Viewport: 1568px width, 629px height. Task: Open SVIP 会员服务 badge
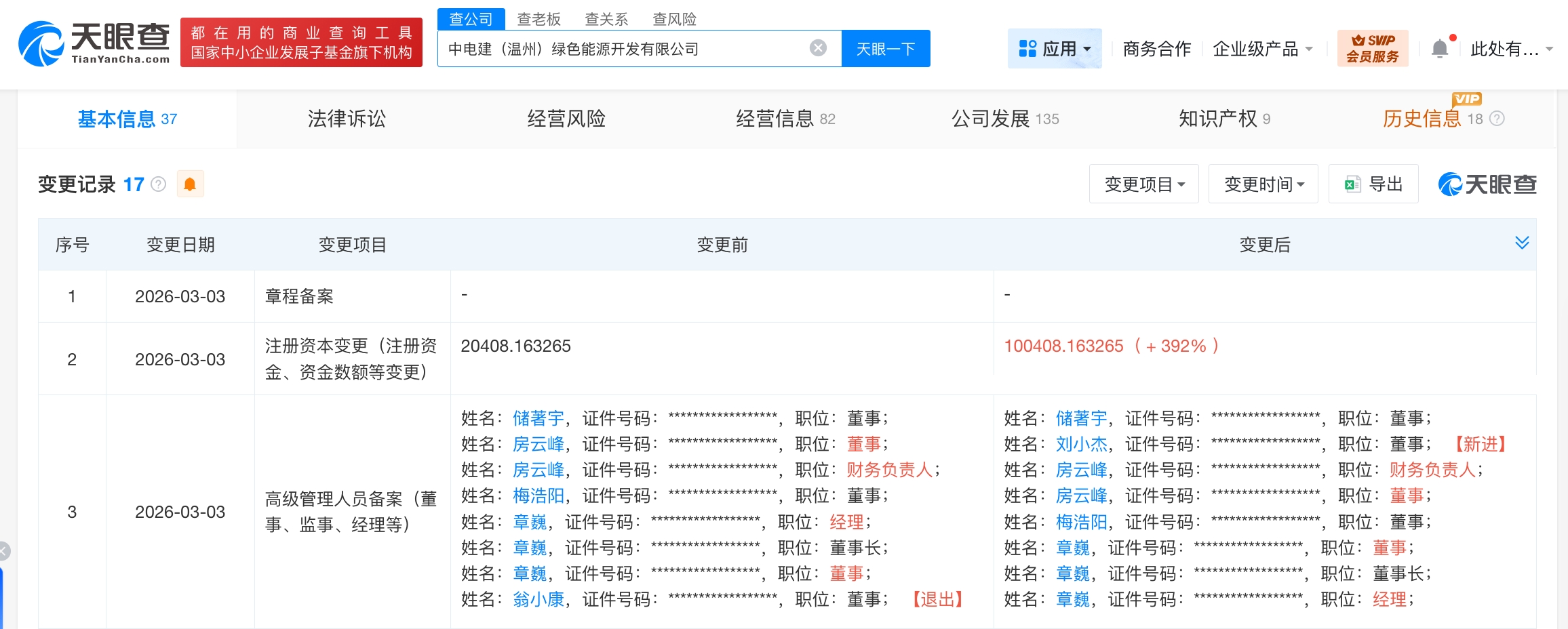click(1372, 48)
